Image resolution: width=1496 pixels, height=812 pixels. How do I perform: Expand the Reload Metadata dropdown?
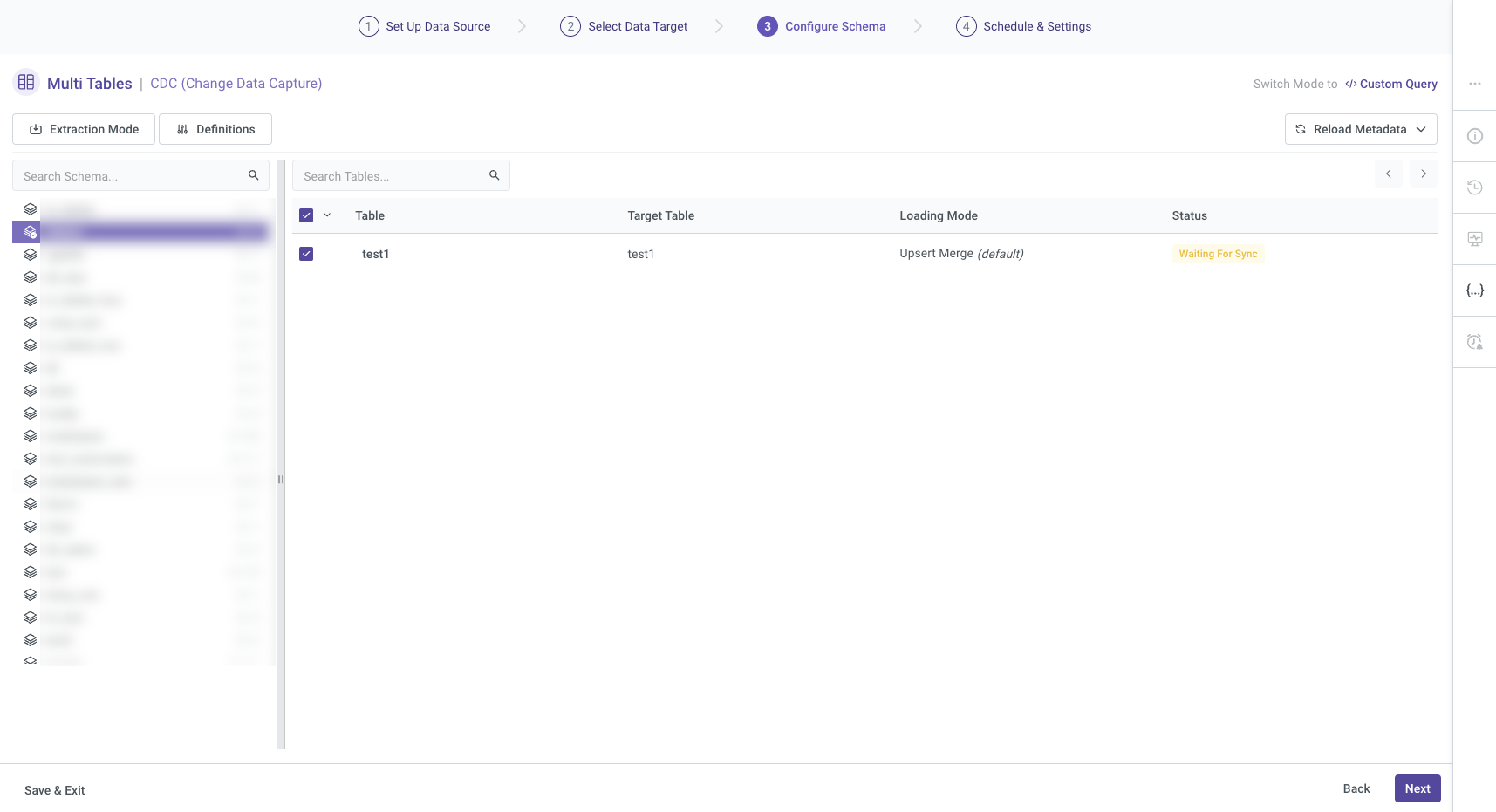[x=1421, y=129]
